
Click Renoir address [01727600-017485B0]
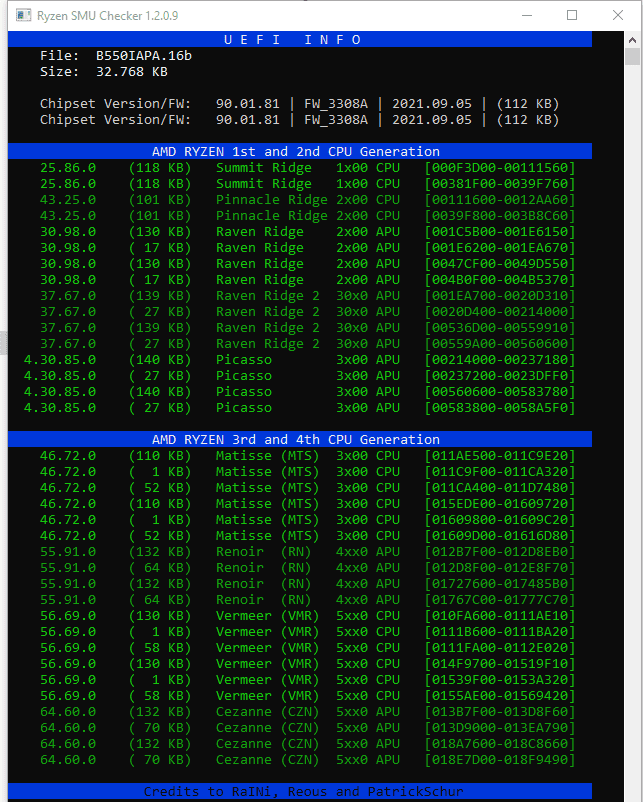[500, 584]
